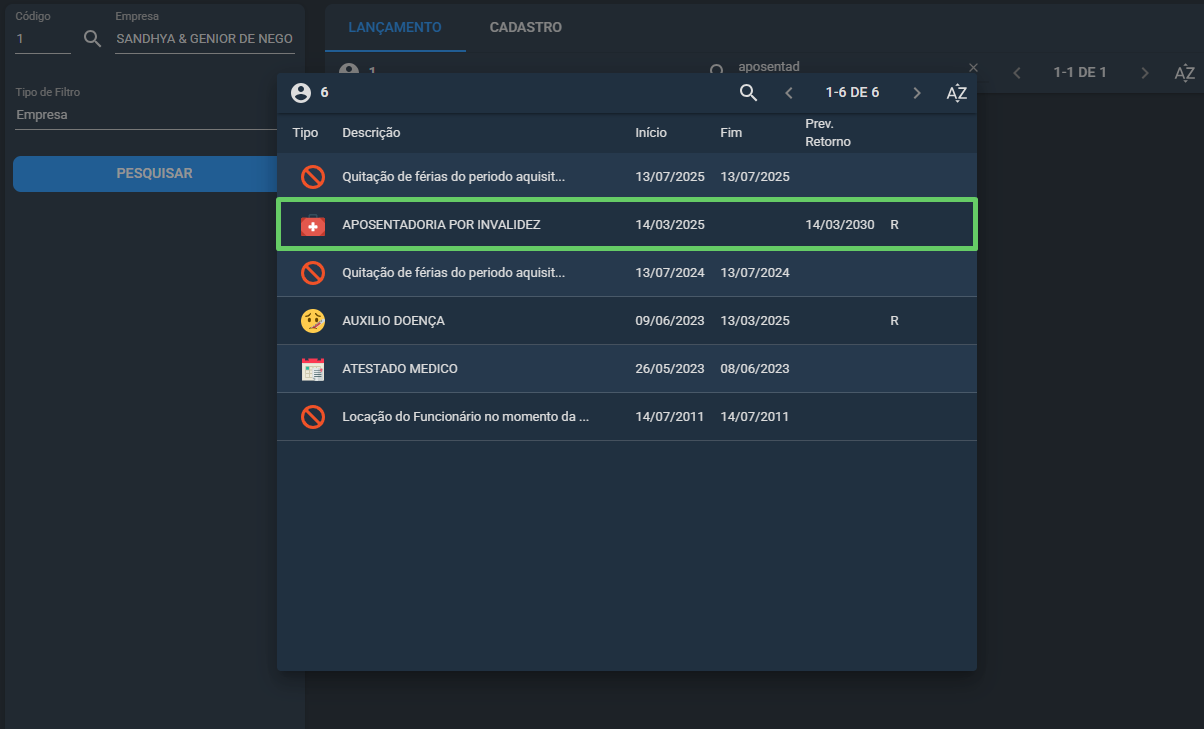Click the prohibited icon for Locação do Funcionário
The height and width of the screenshot is (729, 1204).
point(313,417)
